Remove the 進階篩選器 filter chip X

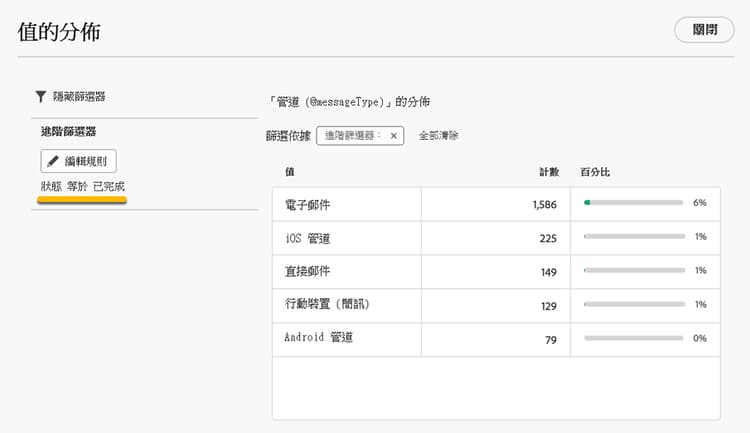tap(394, 136)
